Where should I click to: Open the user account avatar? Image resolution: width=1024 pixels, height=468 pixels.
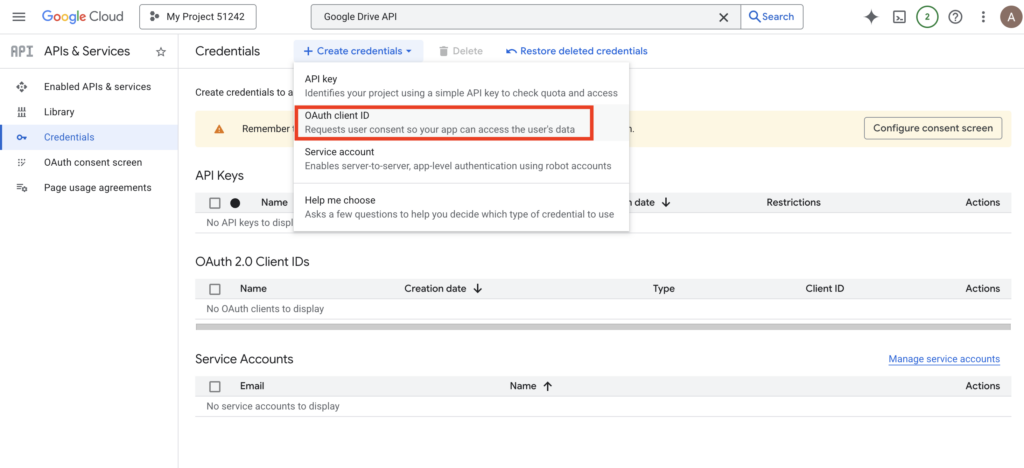pyautogui.click(x=1009, y=17)
